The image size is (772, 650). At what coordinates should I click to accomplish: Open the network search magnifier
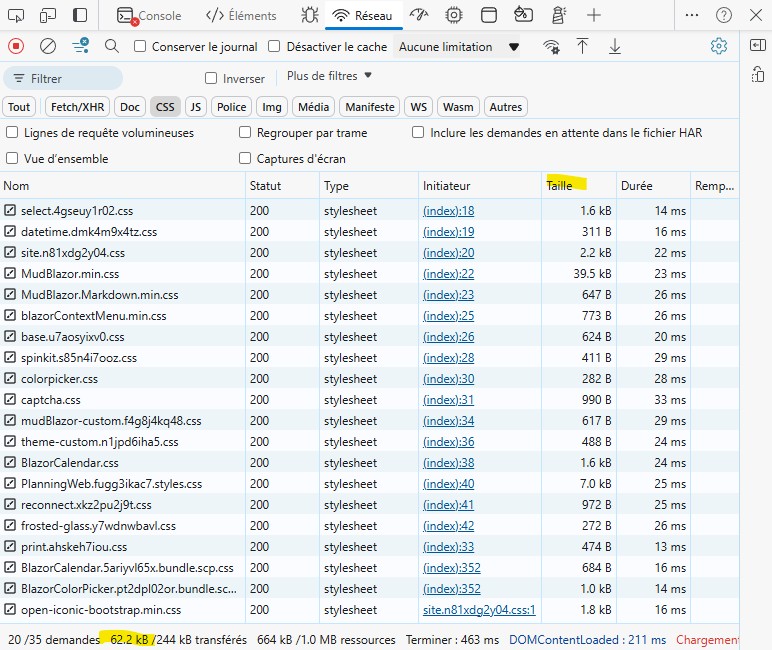pos(112,46)
